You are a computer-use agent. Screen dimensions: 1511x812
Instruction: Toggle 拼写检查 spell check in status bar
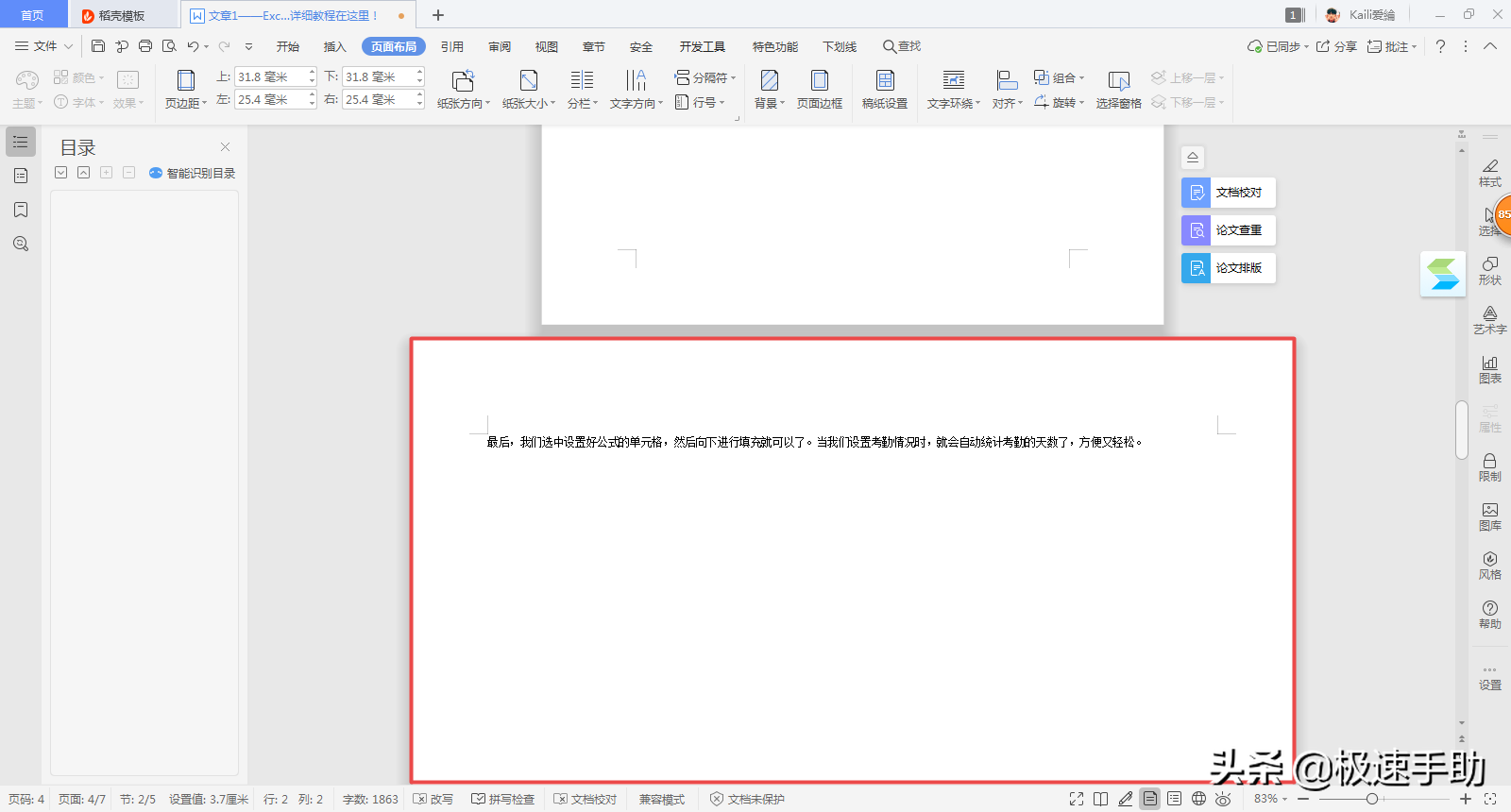tap(503, 799)
